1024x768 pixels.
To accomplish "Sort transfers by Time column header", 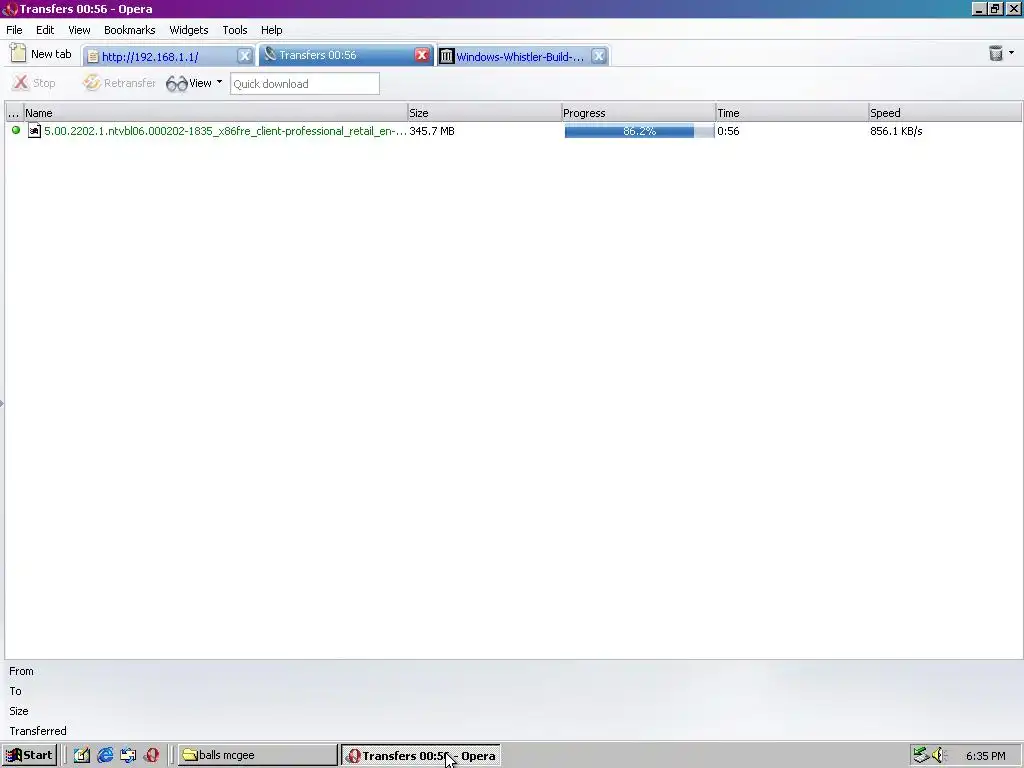I will tap(792, 112).
